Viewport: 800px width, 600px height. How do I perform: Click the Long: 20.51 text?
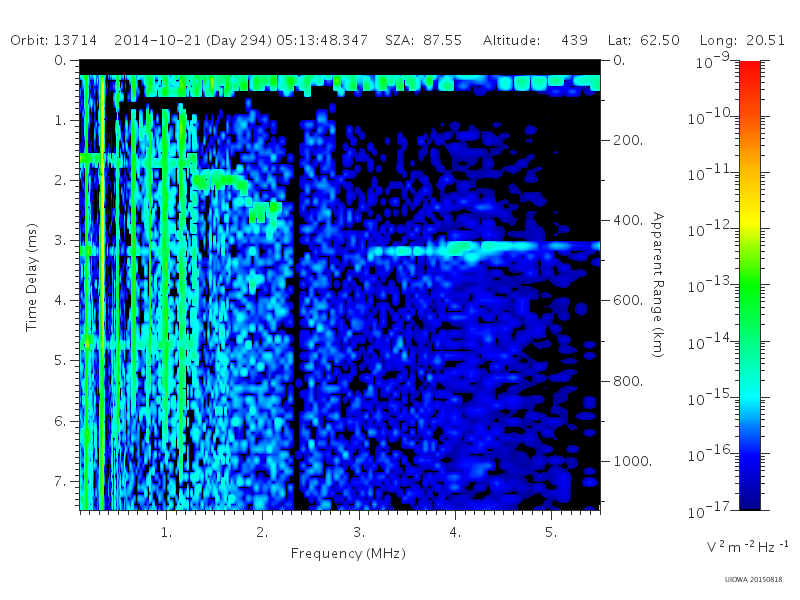[x=742, y=40]
